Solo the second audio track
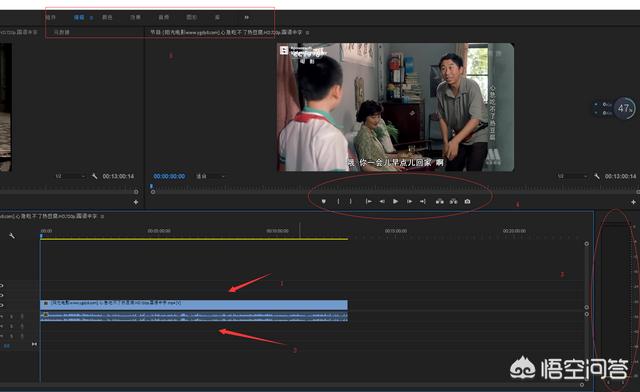The width and height of the screenshot is (640, 392). (12, 326)
